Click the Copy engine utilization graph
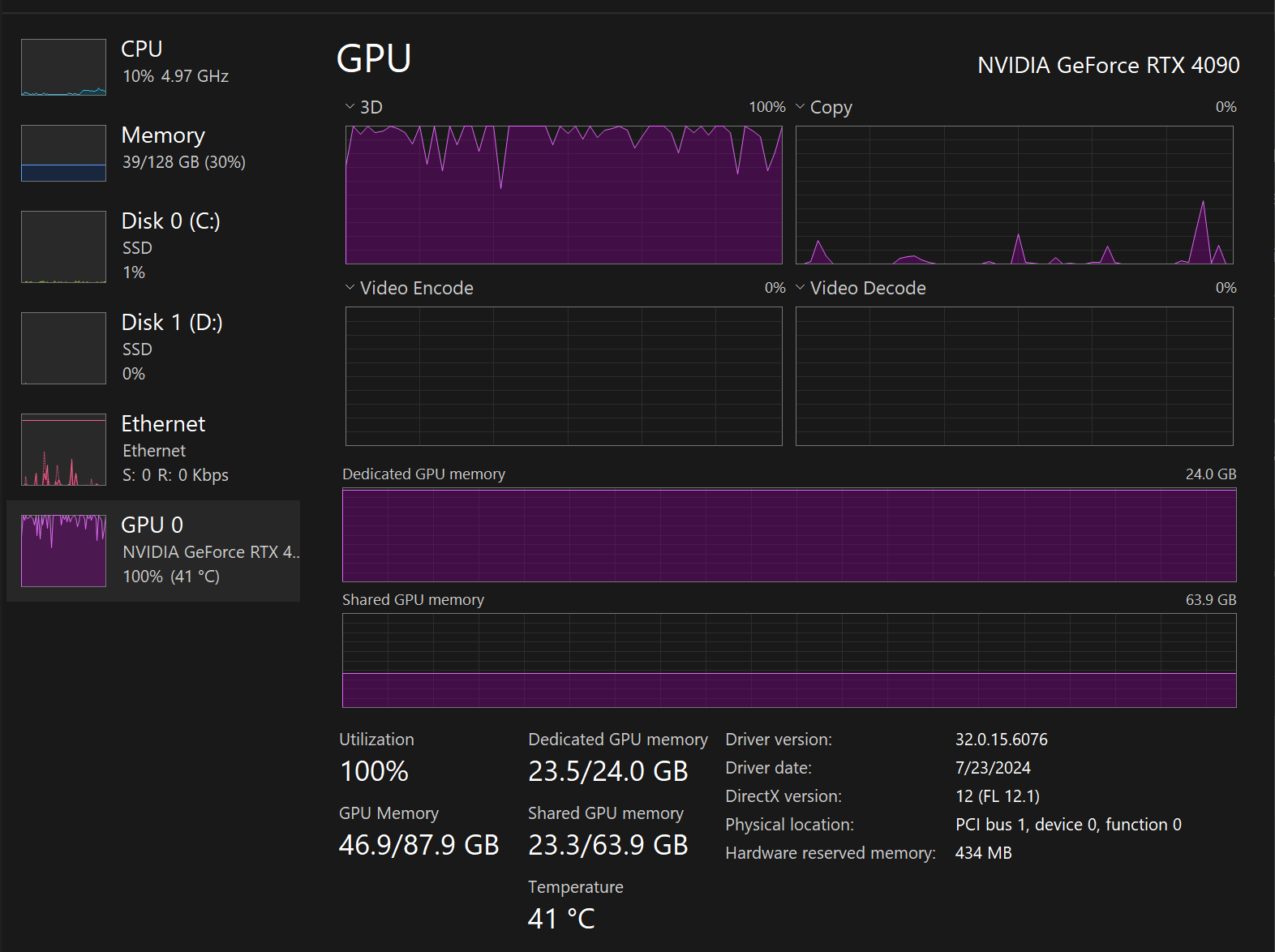Screen dimensions: 1275x952 coord(1014,195)
